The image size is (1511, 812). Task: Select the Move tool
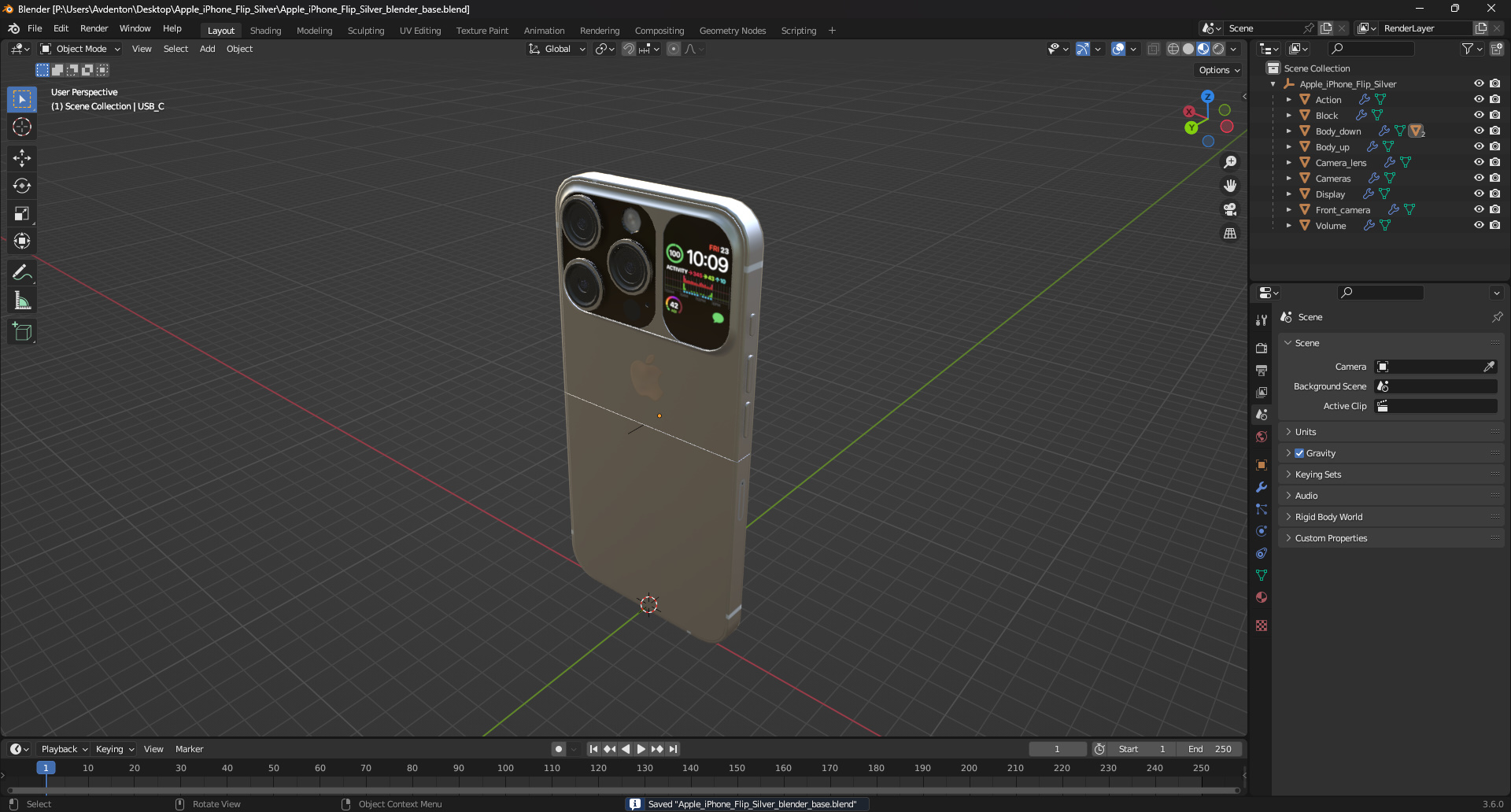pyautogui.click(x=22, y=158)
